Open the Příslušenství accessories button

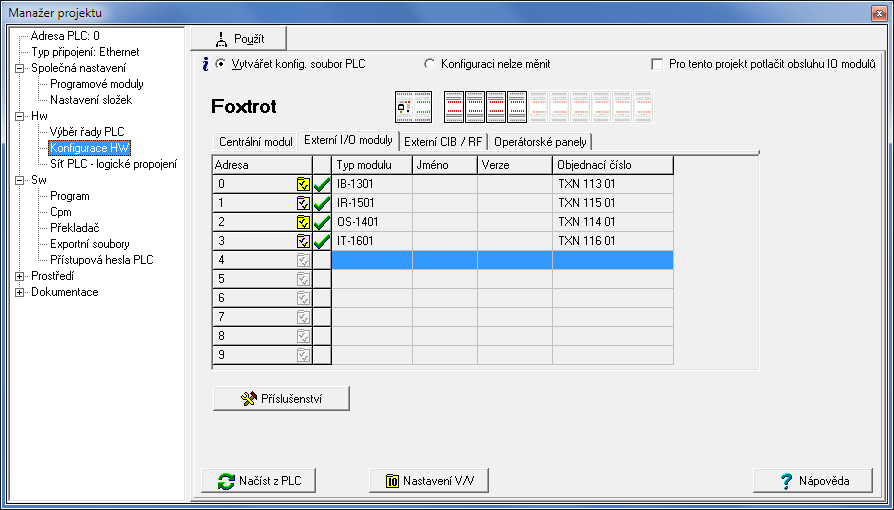tap(281, 399)
